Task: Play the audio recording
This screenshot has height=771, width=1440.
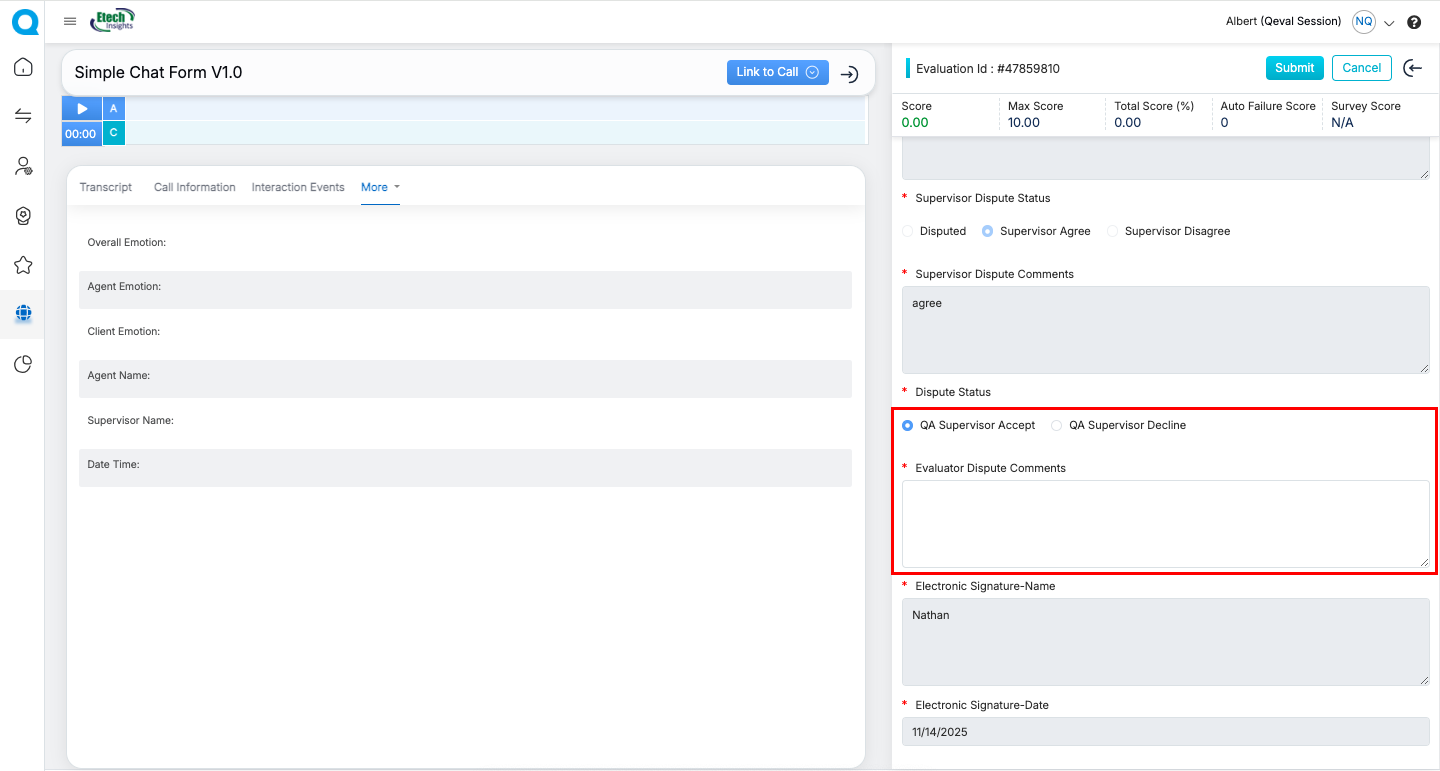Action: coord(82,108)
